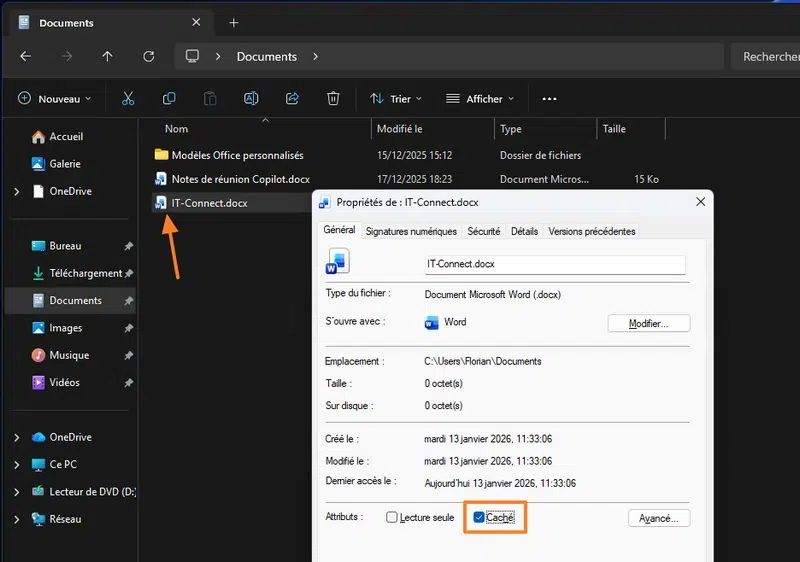The width and height of the screenshot is (800, 562).
Task: Go up one folder with up arrow
Action: point(108,57)
